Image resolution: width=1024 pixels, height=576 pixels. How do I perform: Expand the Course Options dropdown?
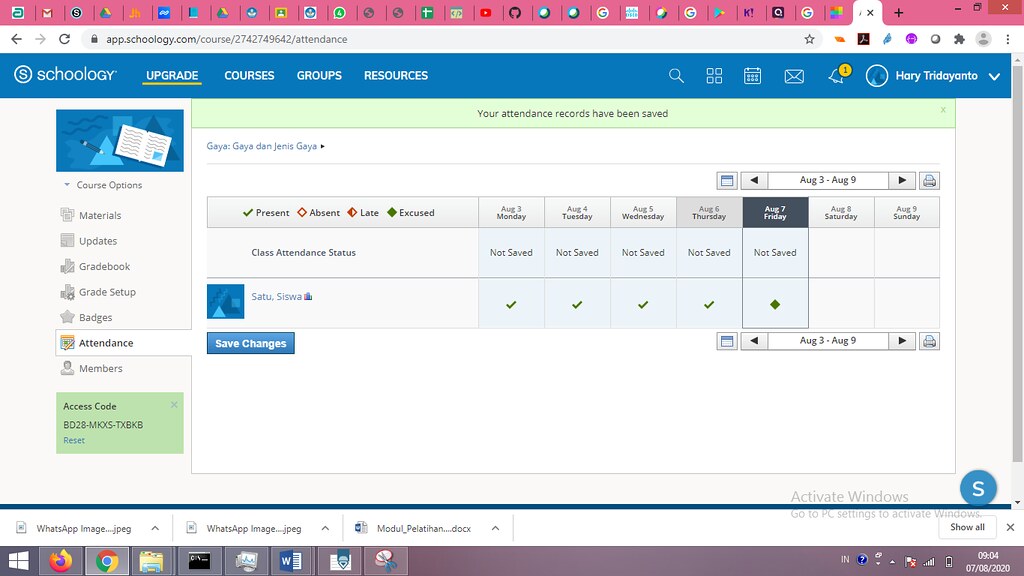[x=103, y=185]
